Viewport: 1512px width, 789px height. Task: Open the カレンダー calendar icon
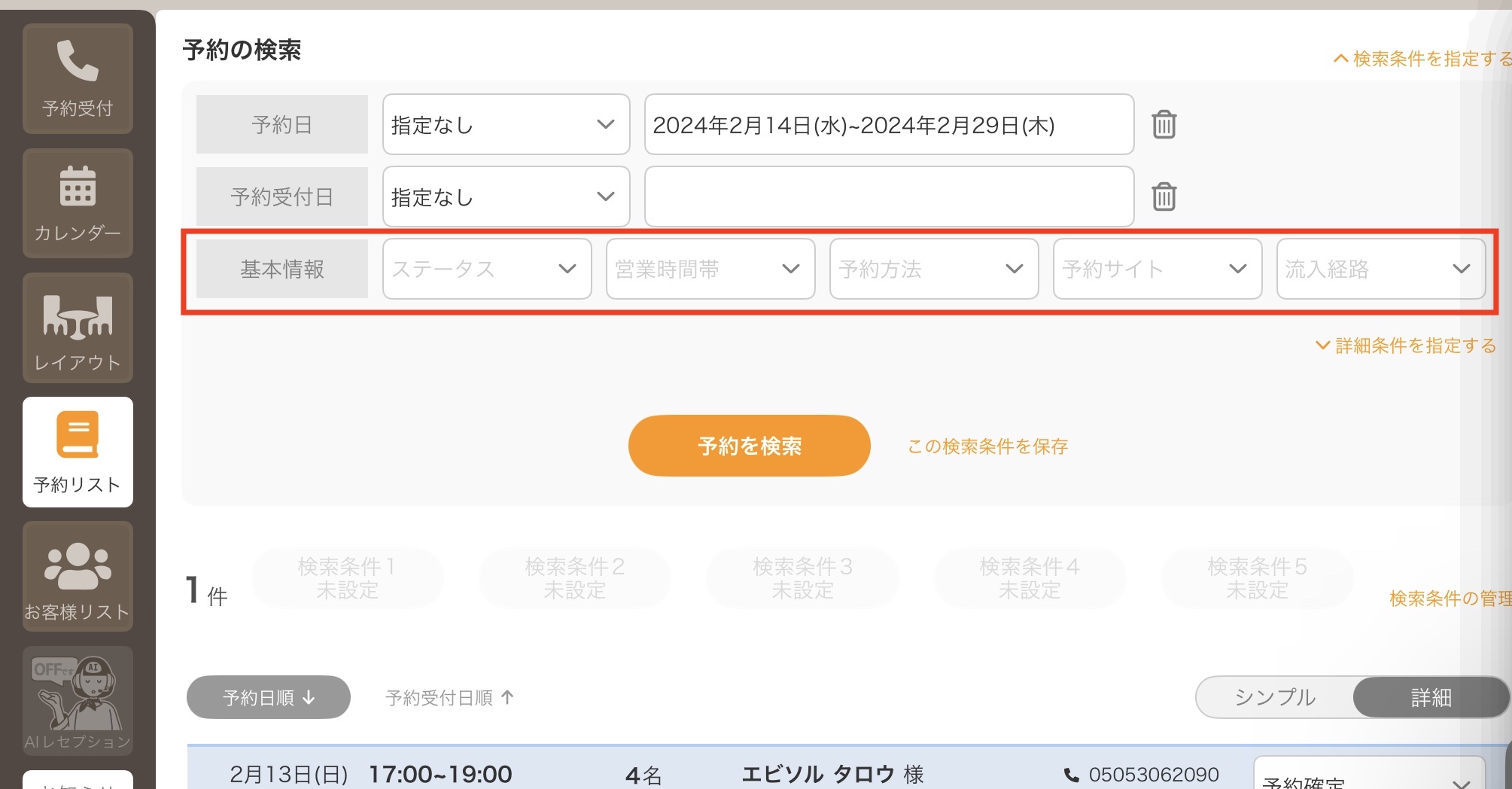(x=78, y=203)
